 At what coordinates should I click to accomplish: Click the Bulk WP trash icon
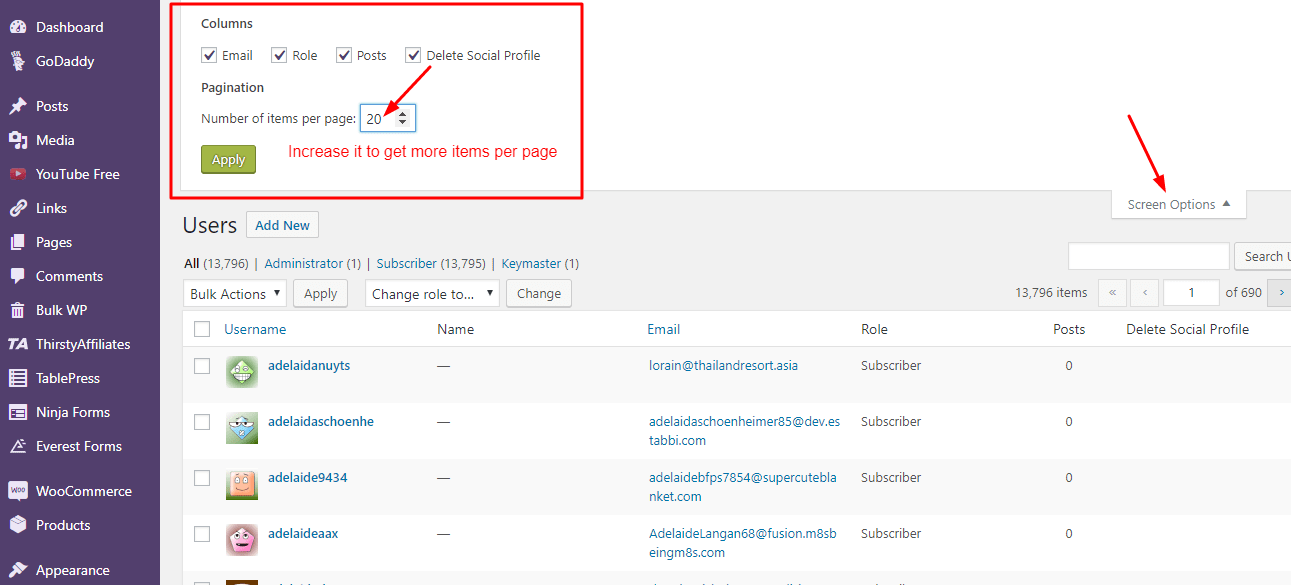[18, 310]
